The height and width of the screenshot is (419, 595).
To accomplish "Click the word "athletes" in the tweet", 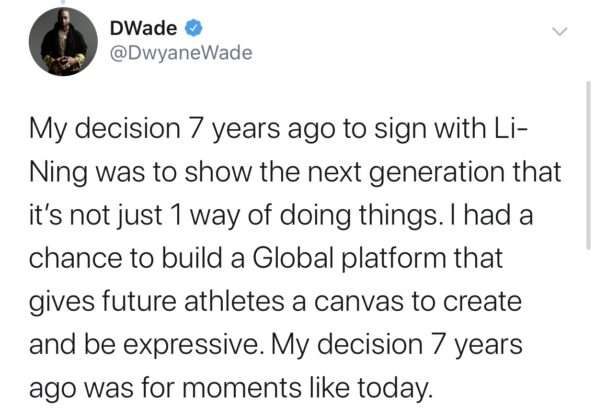I will pos(234,301).
